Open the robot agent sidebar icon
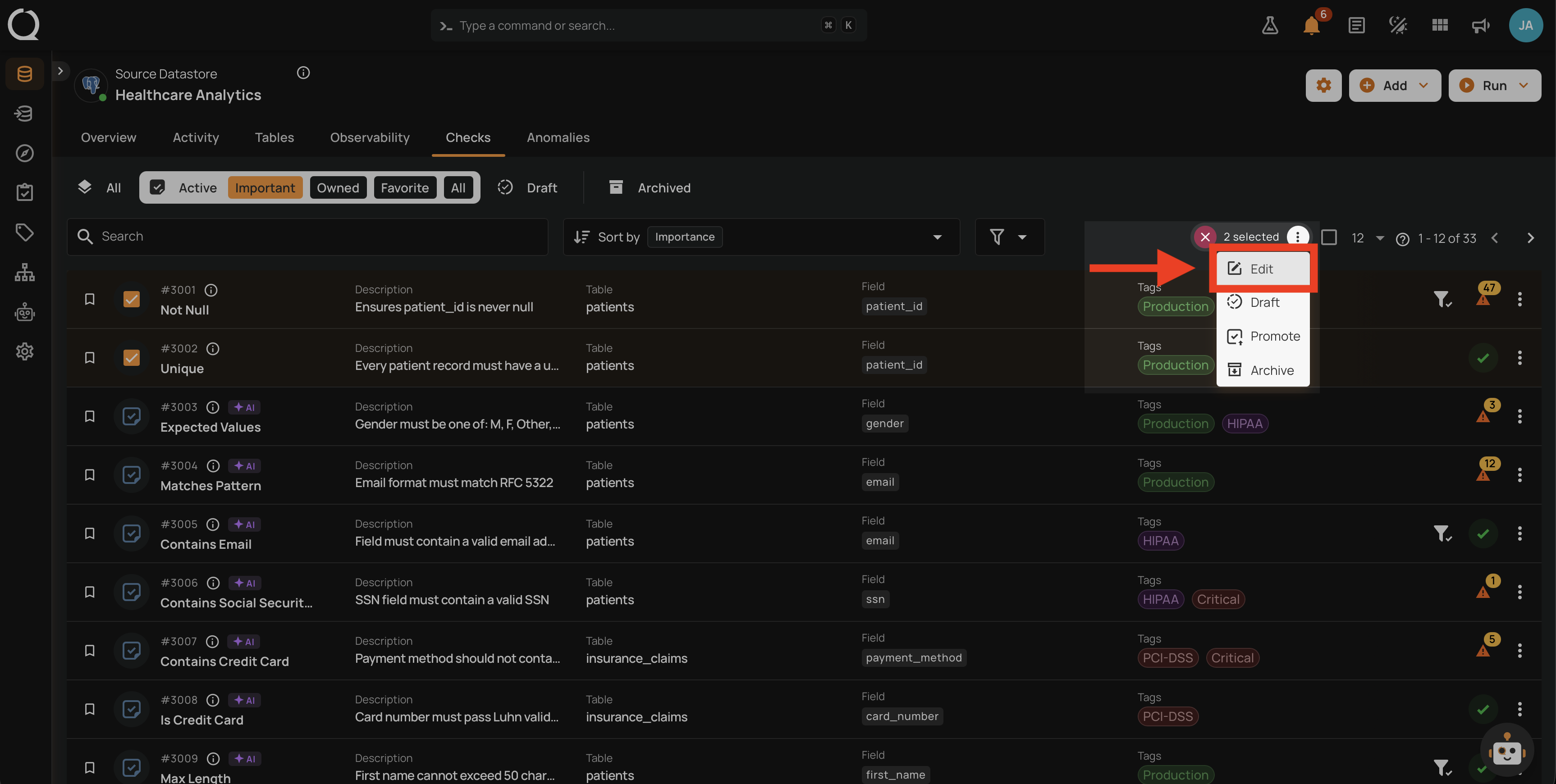 point(25,312)
